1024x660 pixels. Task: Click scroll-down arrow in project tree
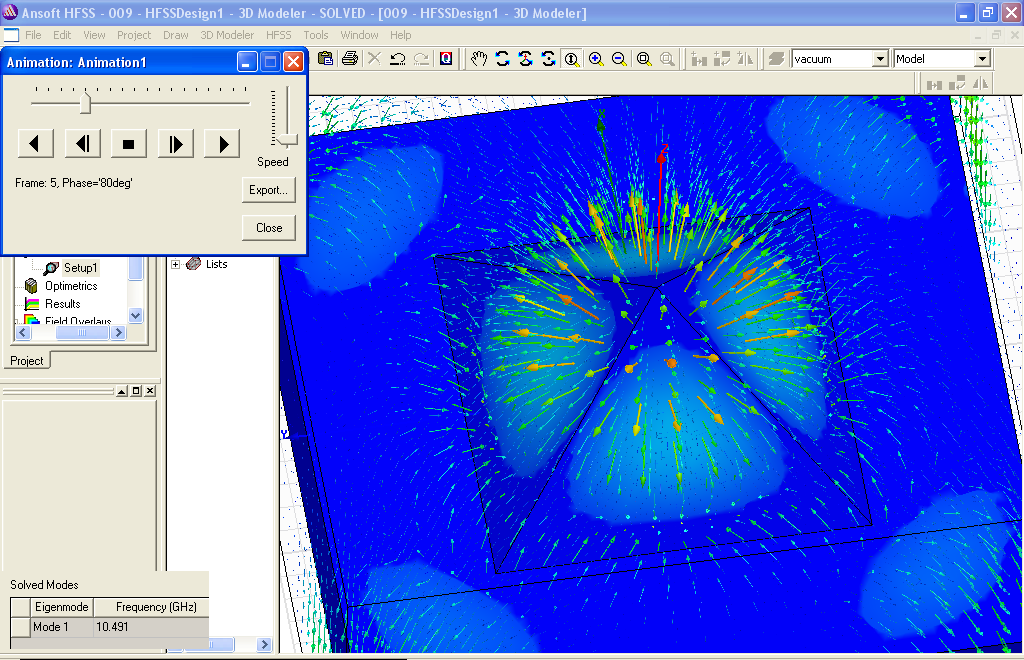(x=136, y=315)
